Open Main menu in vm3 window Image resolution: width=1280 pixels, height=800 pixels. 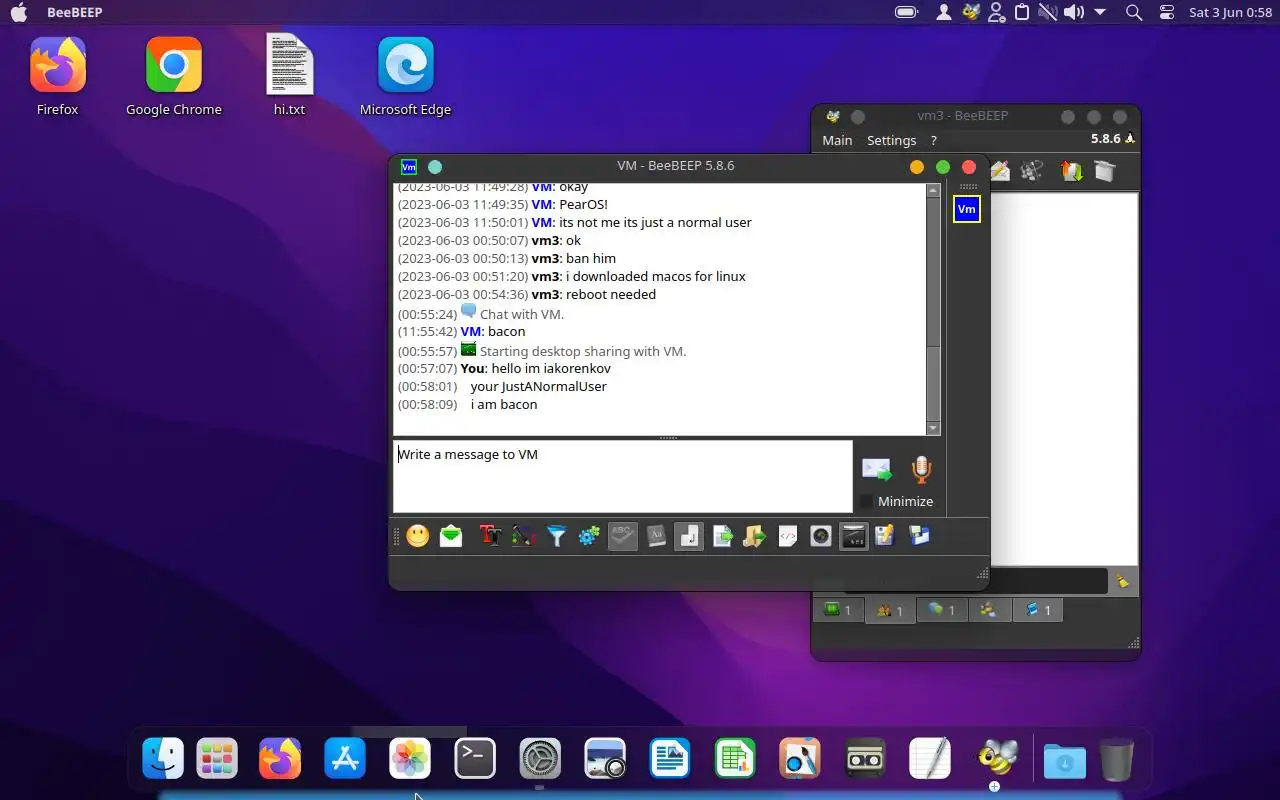tap(837, 140)
